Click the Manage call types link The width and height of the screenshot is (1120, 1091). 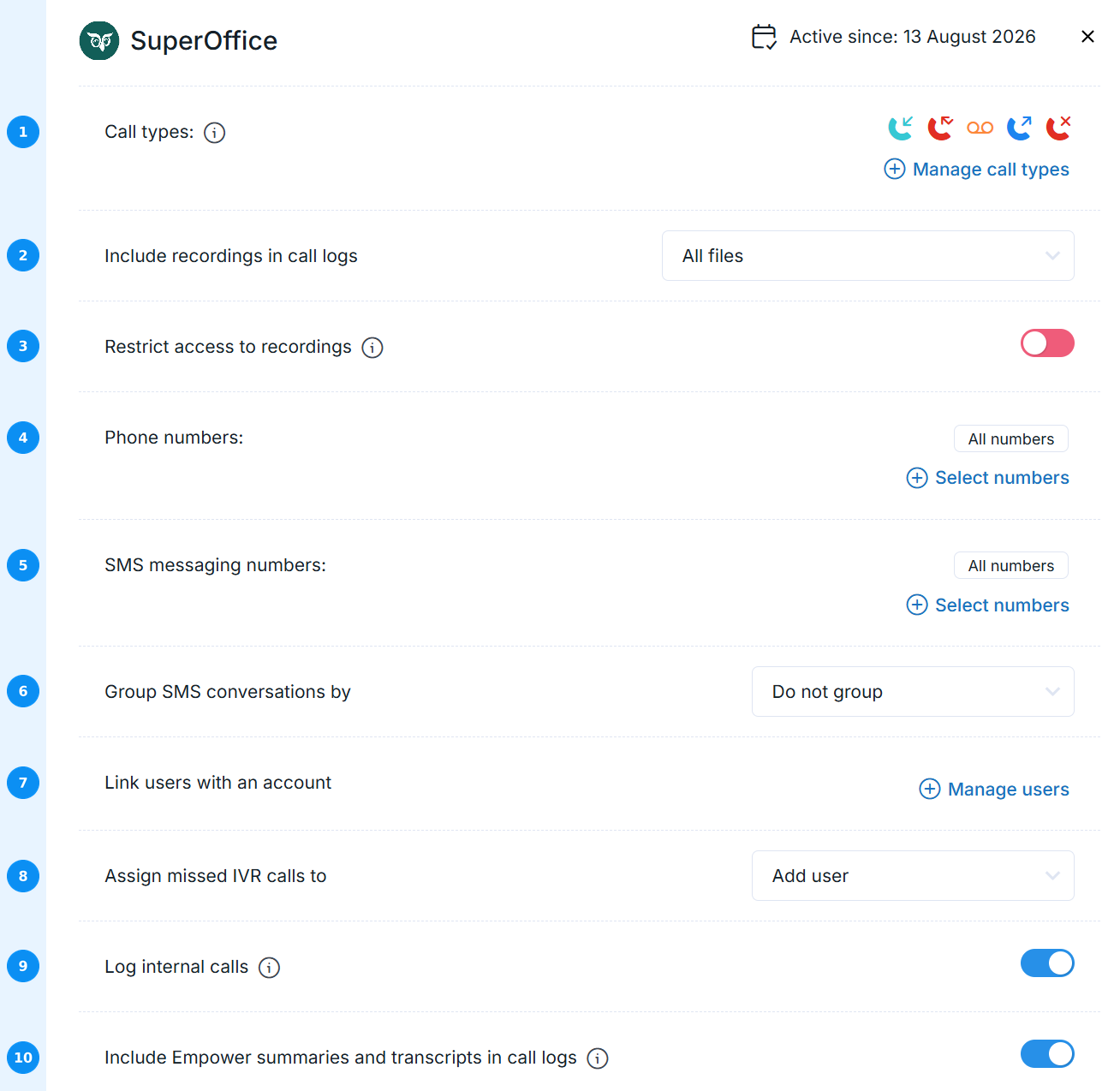pos(977,170)
